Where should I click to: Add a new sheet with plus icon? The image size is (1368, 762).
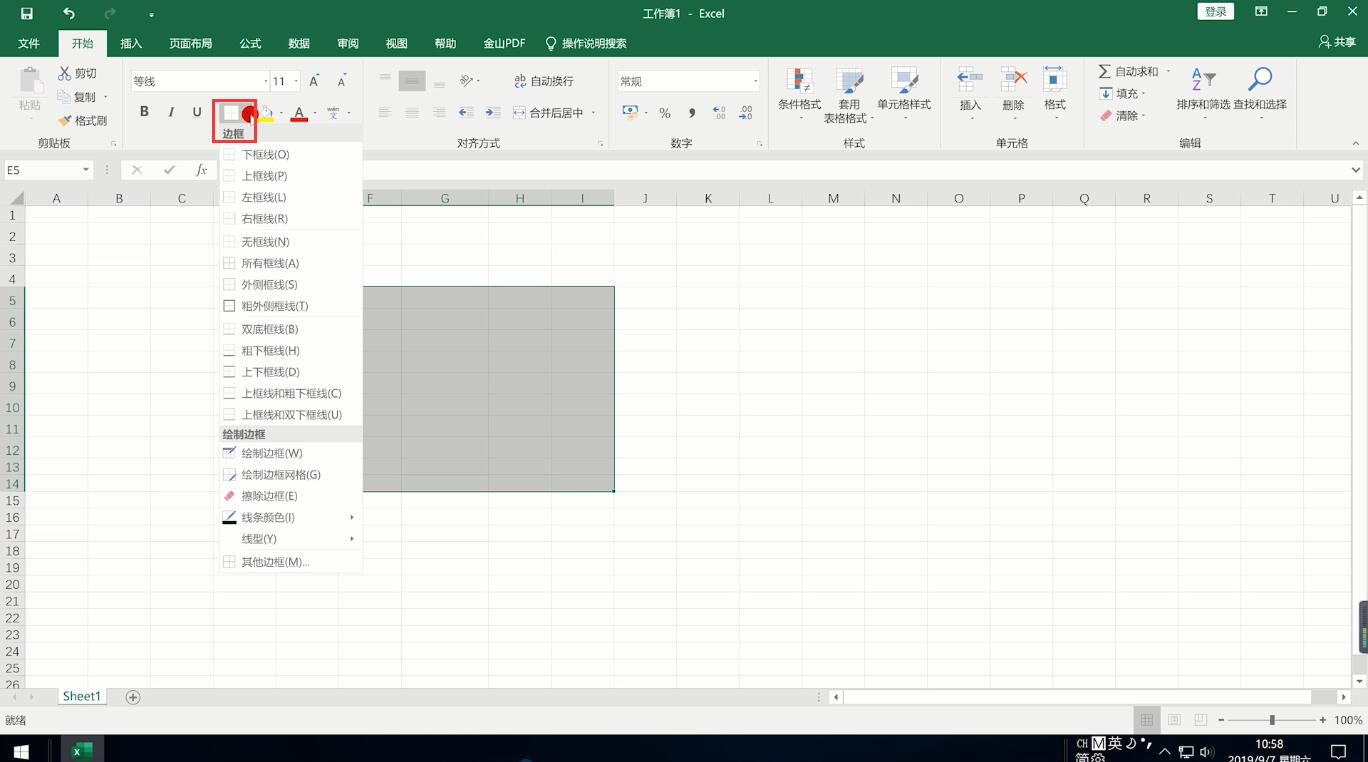pyautogui.click(x=132, y=697)
